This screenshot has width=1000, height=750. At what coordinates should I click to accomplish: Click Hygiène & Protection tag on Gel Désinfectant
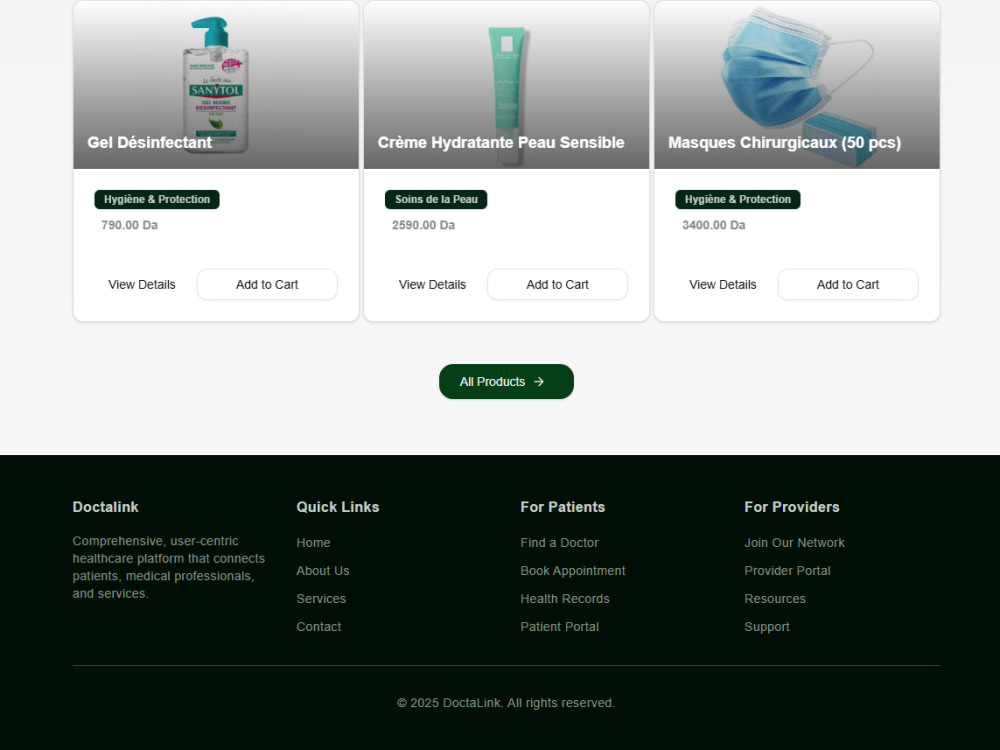pyautogui.click(x=157, y=200)
